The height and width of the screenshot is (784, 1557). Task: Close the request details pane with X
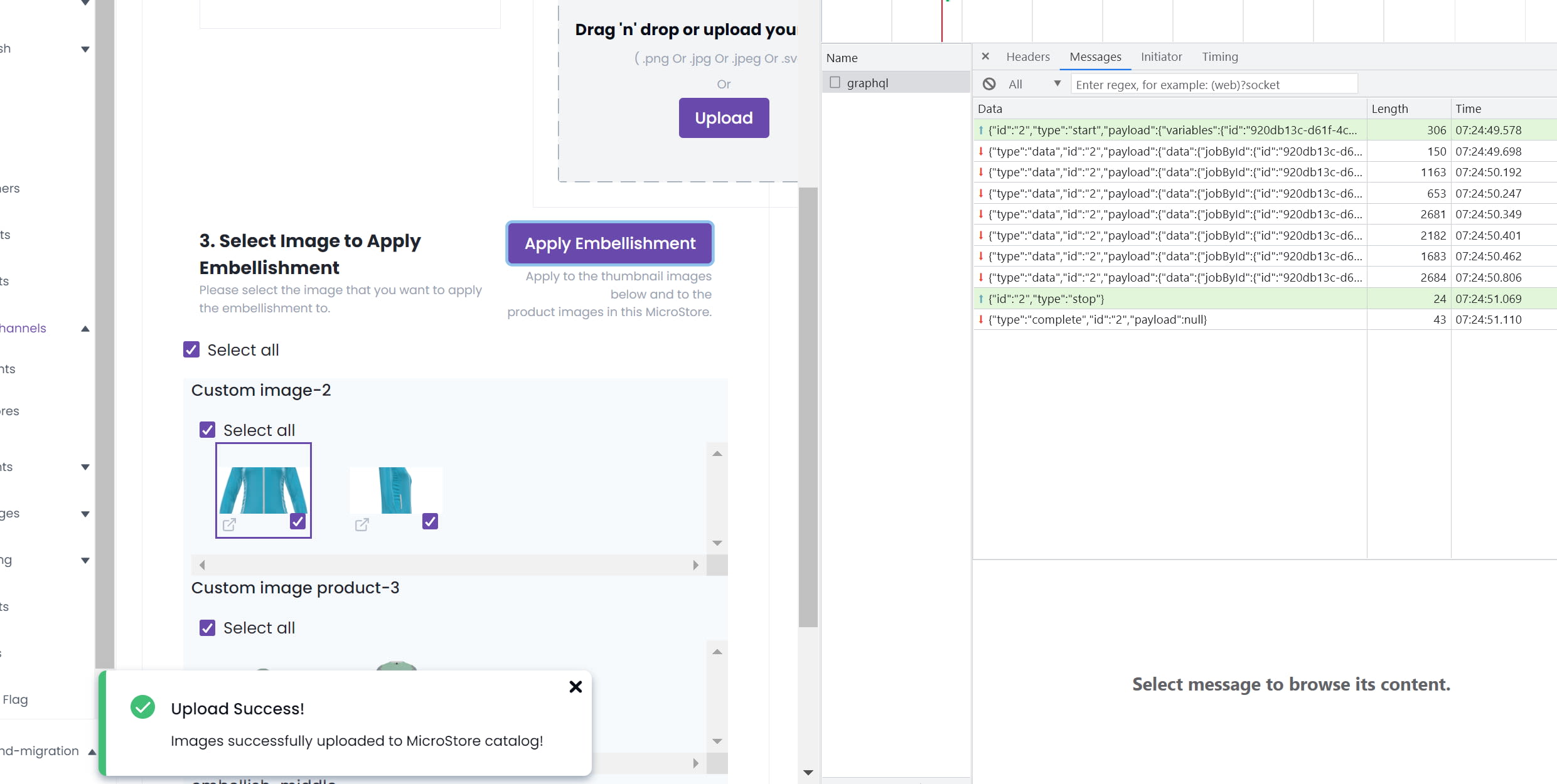pyautogui.click(x=985, y=56)
